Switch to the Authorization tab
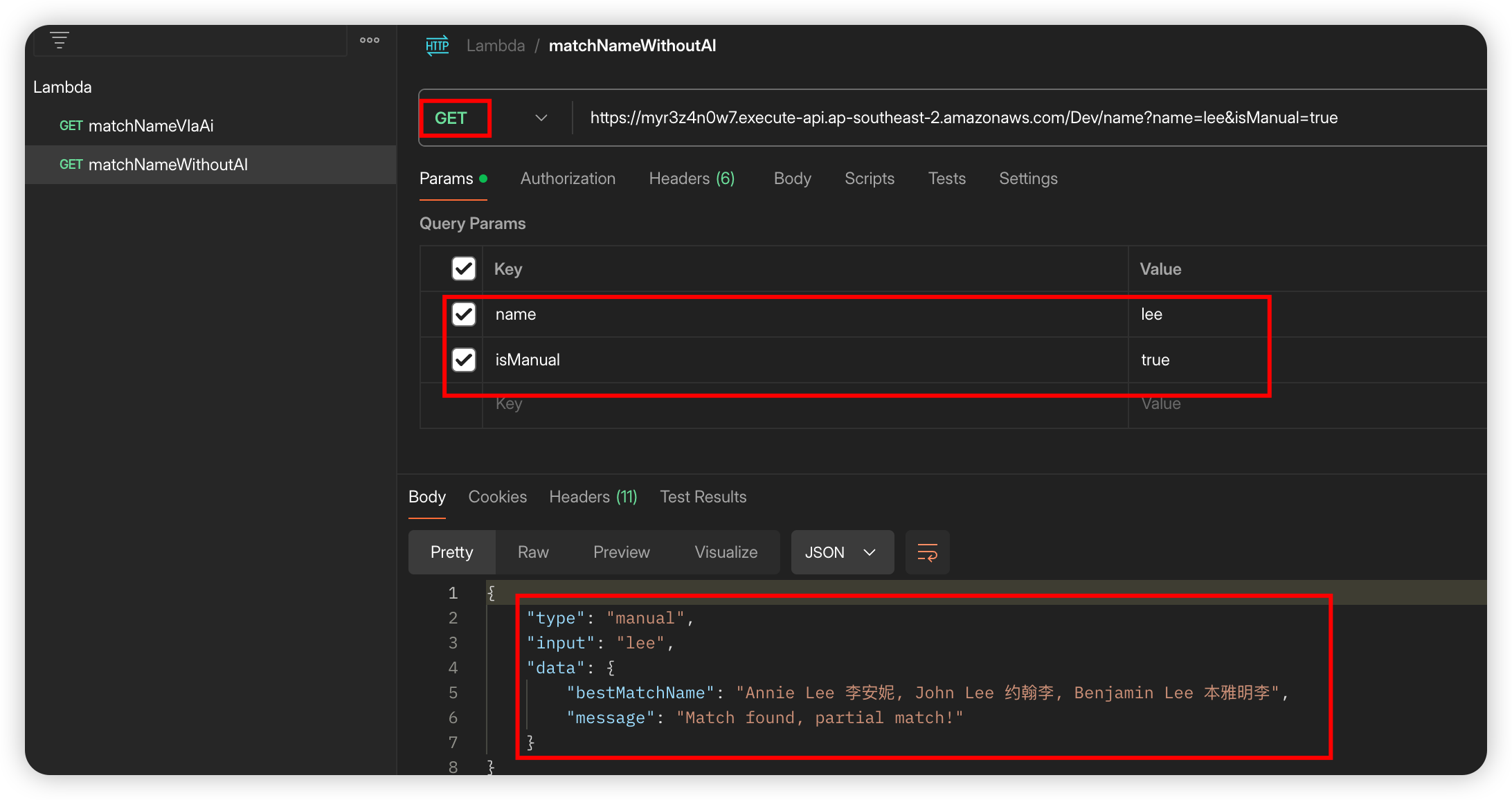 coord(568,179)
